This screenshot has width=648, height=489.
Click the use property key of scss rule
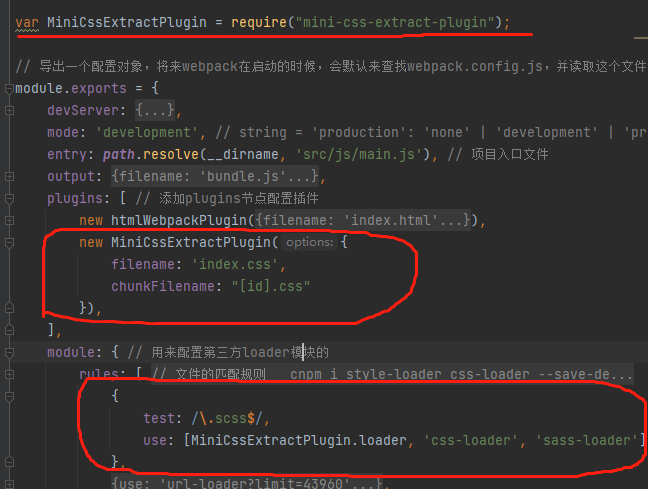point(155,440)
